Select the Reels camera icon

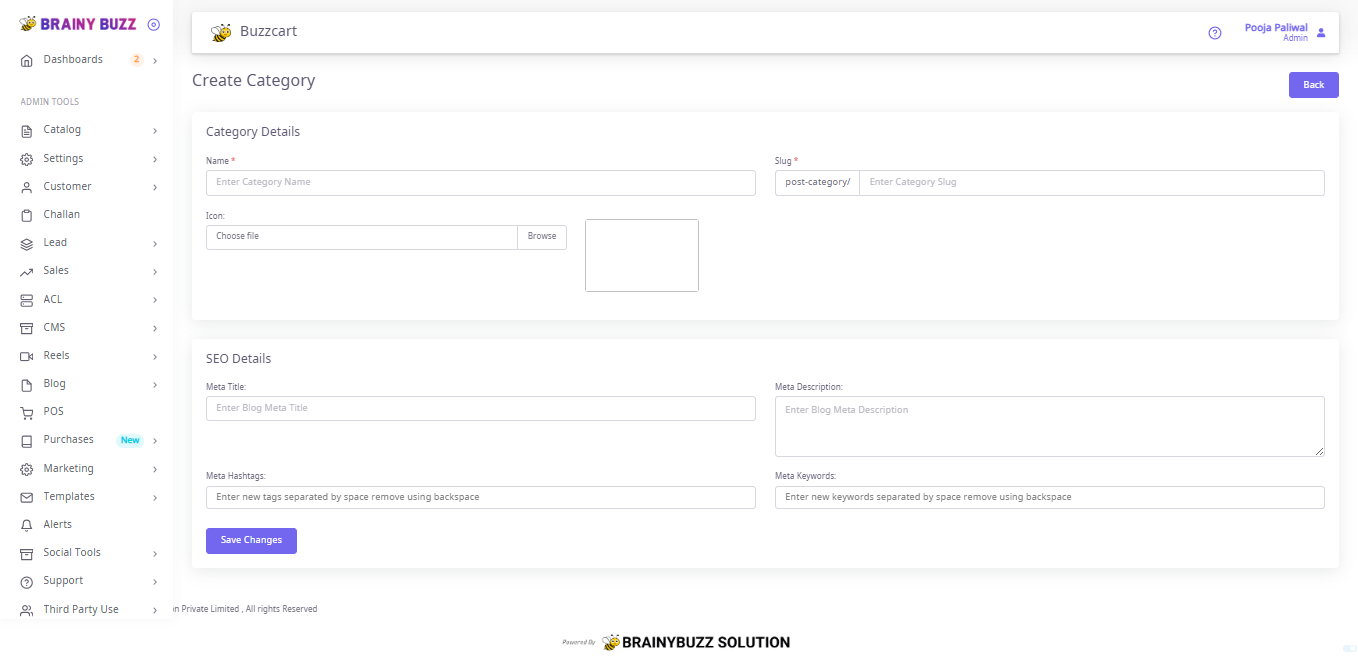pos(26,355)
